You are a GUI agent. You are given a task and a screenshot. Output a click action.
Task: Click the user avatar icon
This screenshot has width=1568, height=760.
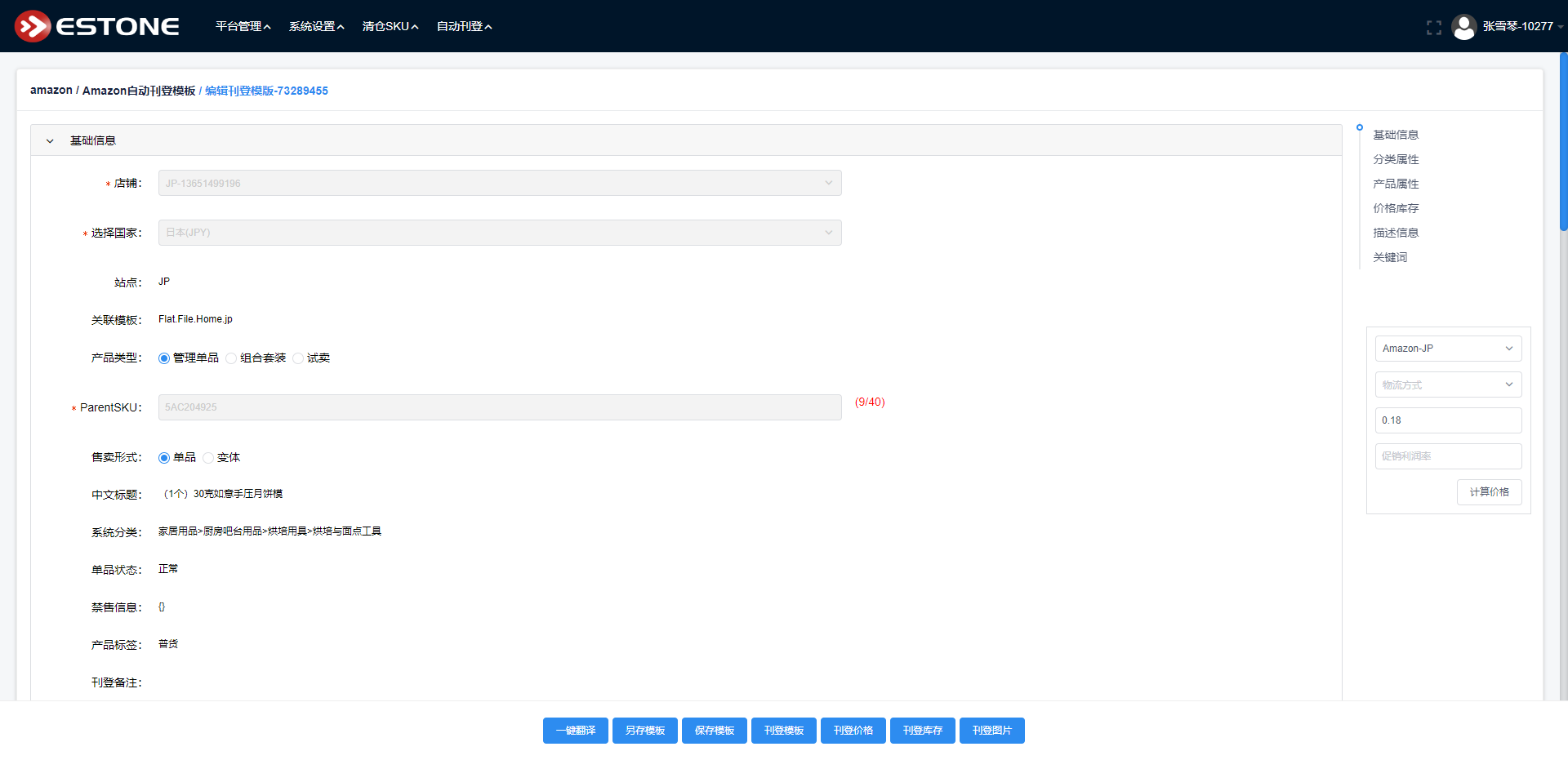1463,27
